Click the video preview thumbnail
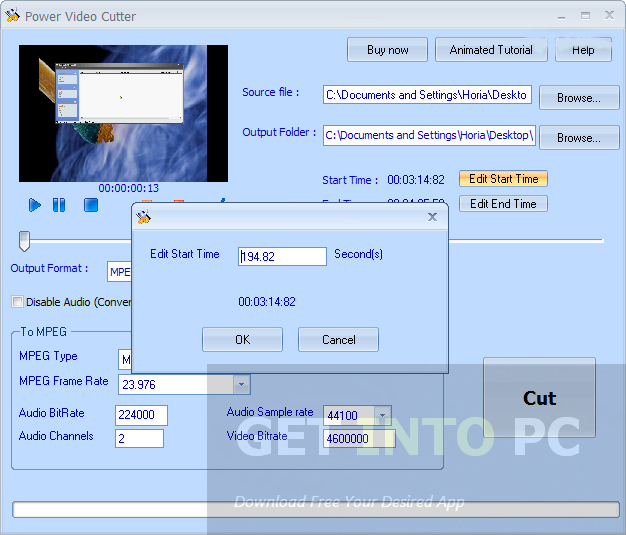The width and height of the screenshot is (626, 535). (x=123, y=113)
